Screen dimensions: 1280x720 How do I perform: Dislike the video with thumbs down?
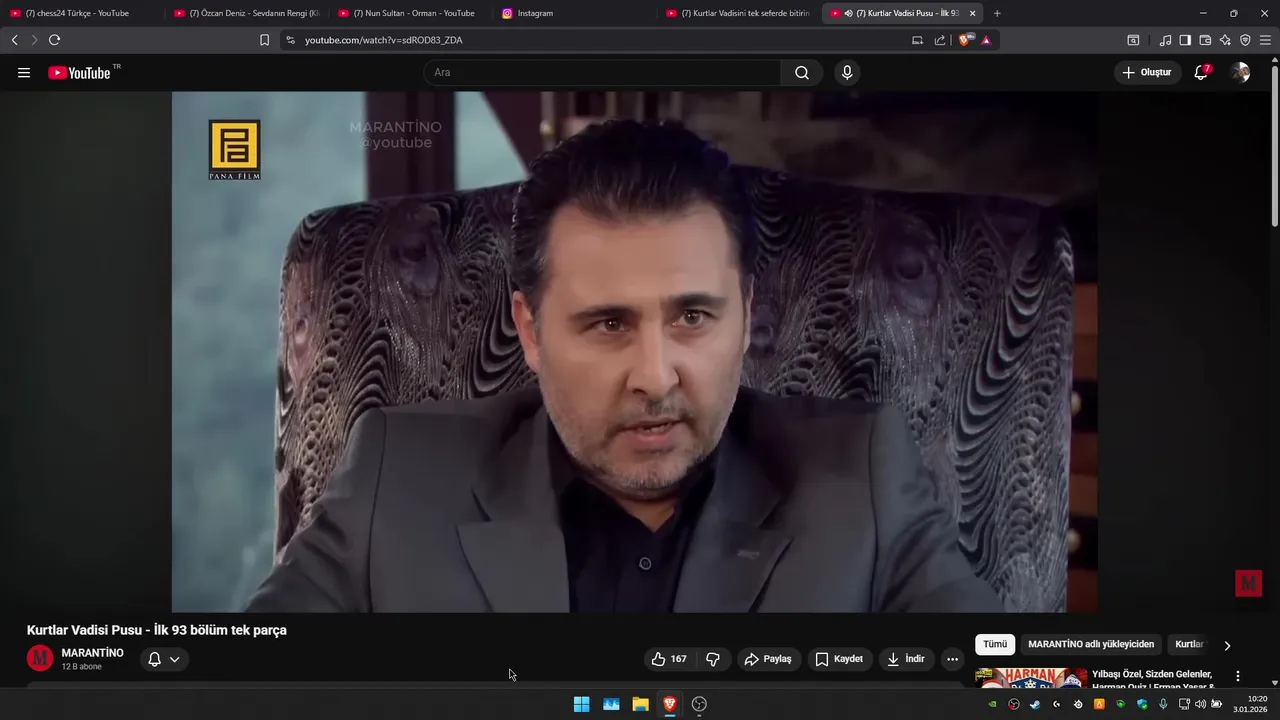click(x=713, y=659)
